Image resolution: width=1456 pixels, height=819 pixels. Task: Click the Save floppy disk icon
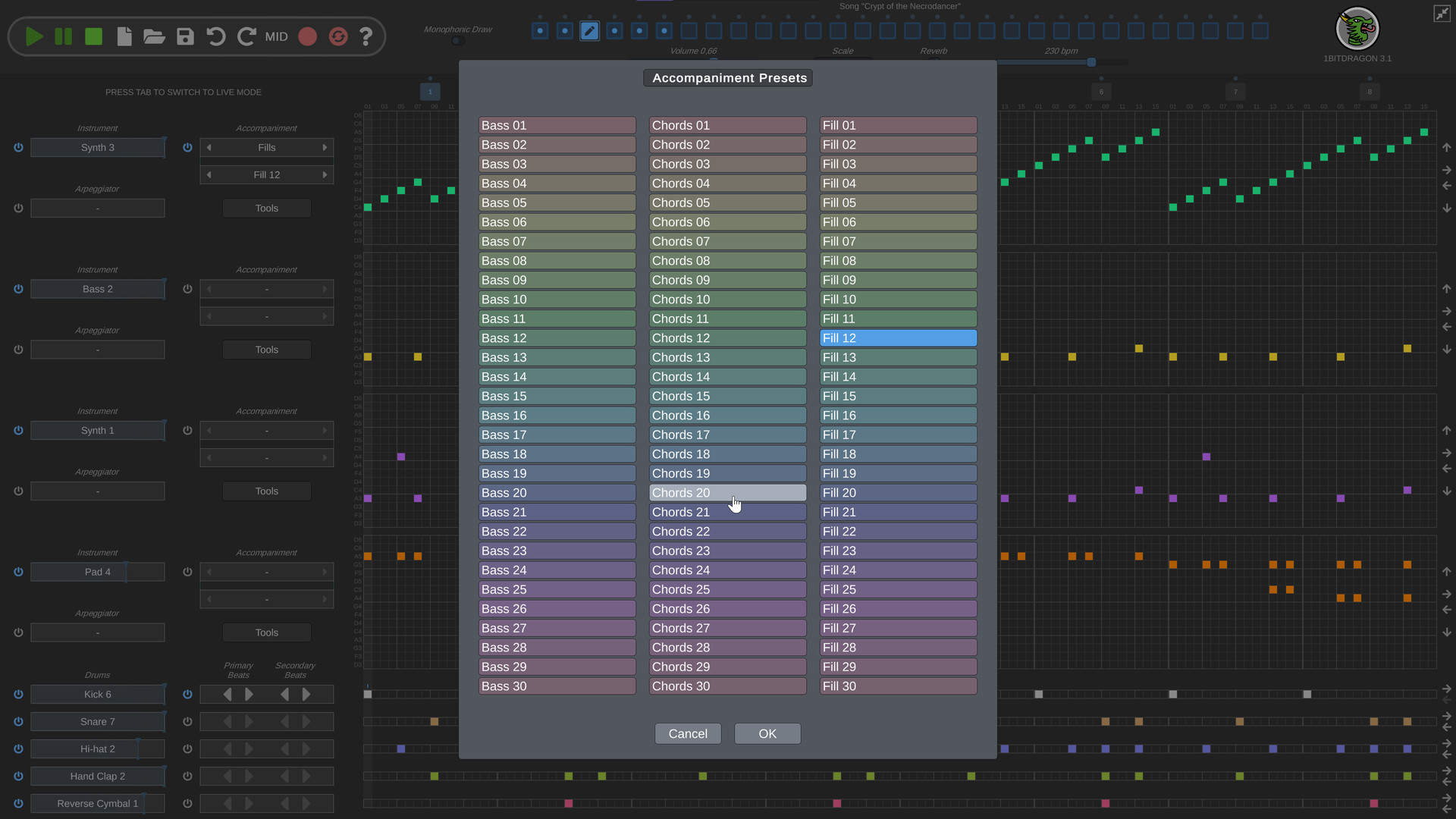coord(185,36)
